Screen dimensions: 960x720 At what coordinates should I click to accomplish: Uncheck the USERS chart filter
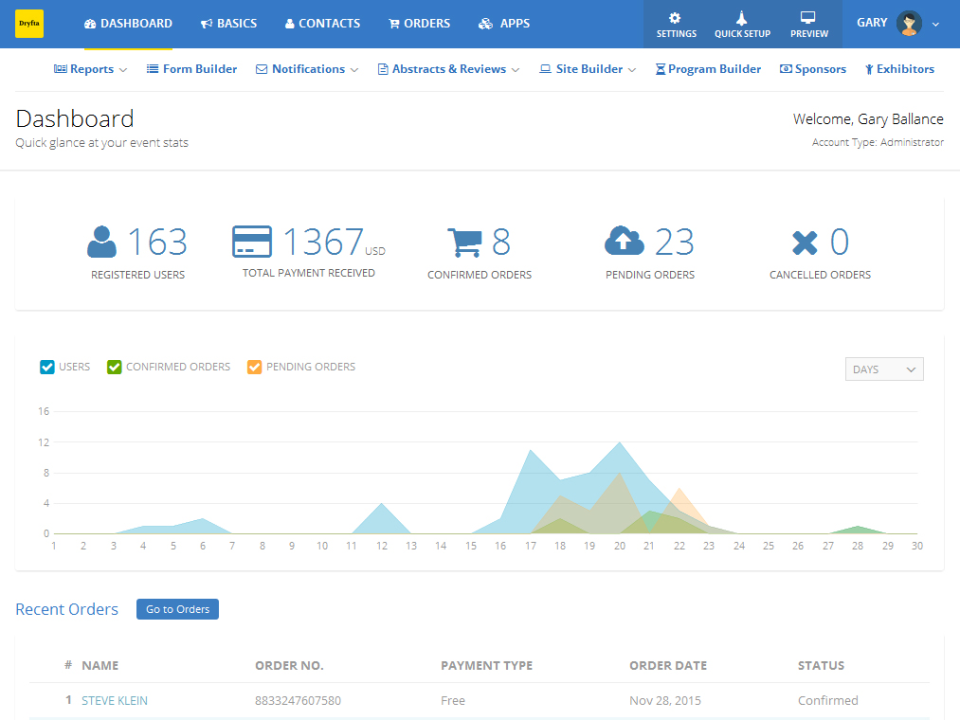pos(46,367)
